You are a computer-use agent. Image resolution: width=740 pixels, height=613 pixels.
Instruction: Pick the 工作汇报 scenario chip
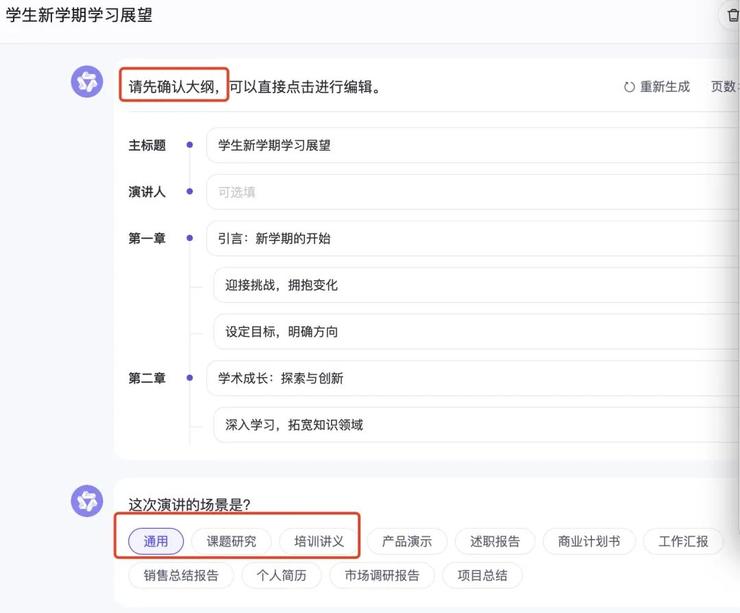click(683, 541)
